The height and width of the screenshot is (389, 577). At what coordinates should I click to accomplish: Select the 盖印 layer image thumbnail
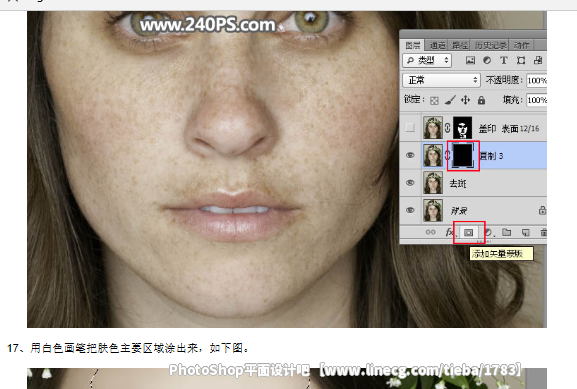[x=433, y=128]
